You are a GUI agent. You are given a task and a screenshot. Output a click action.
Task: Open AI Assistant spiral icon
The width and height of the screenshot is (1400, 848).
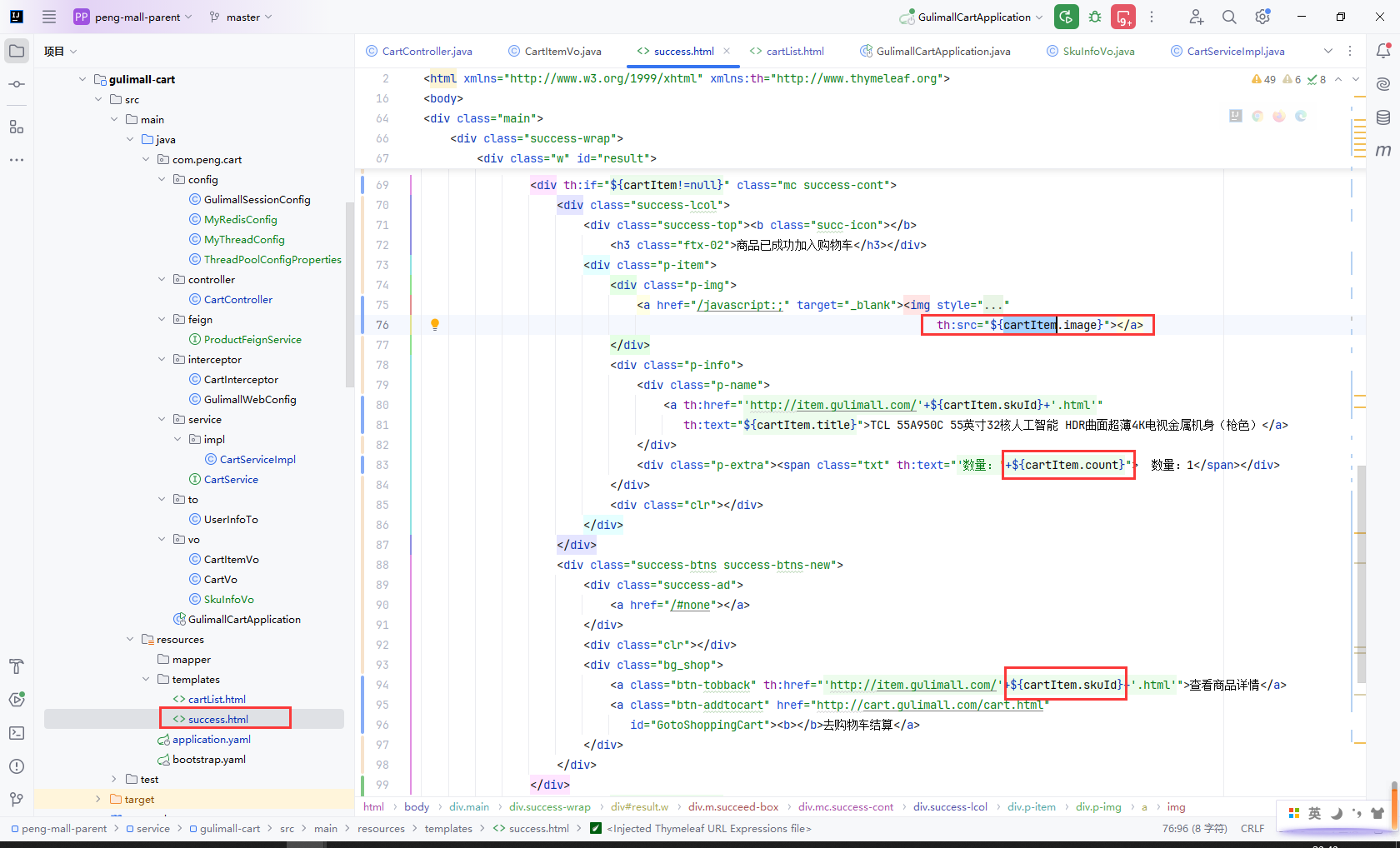pyautogui.click(x=1383, y=84)
